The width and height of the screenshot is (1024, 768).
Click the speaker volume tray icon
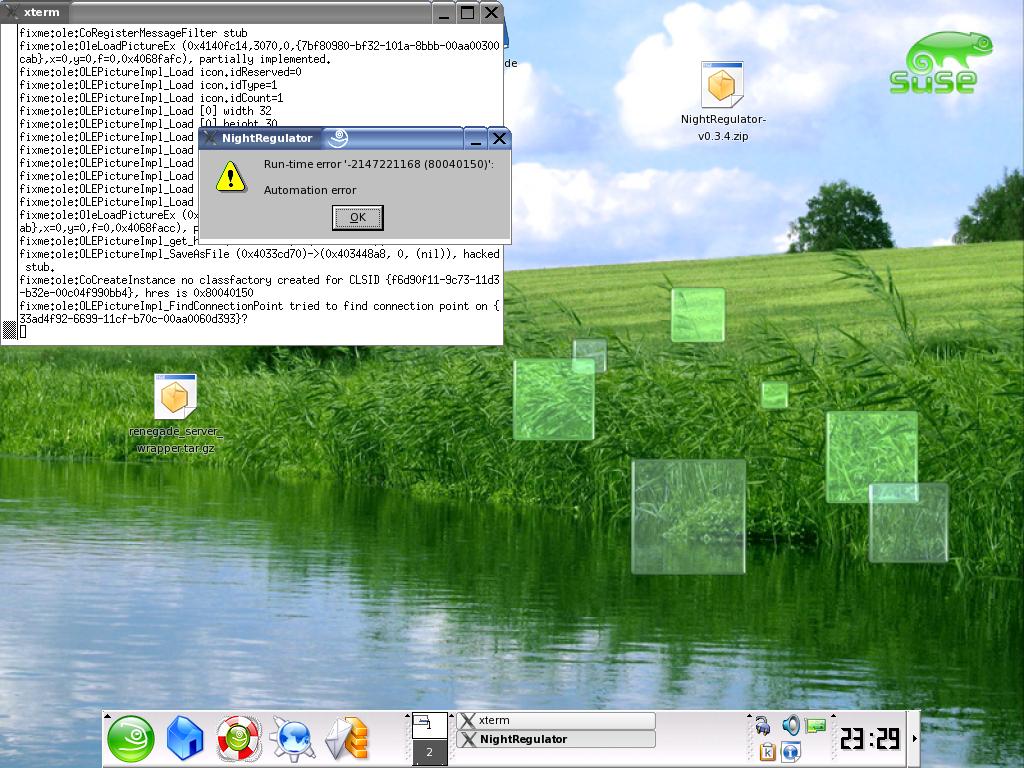point(791,725)
